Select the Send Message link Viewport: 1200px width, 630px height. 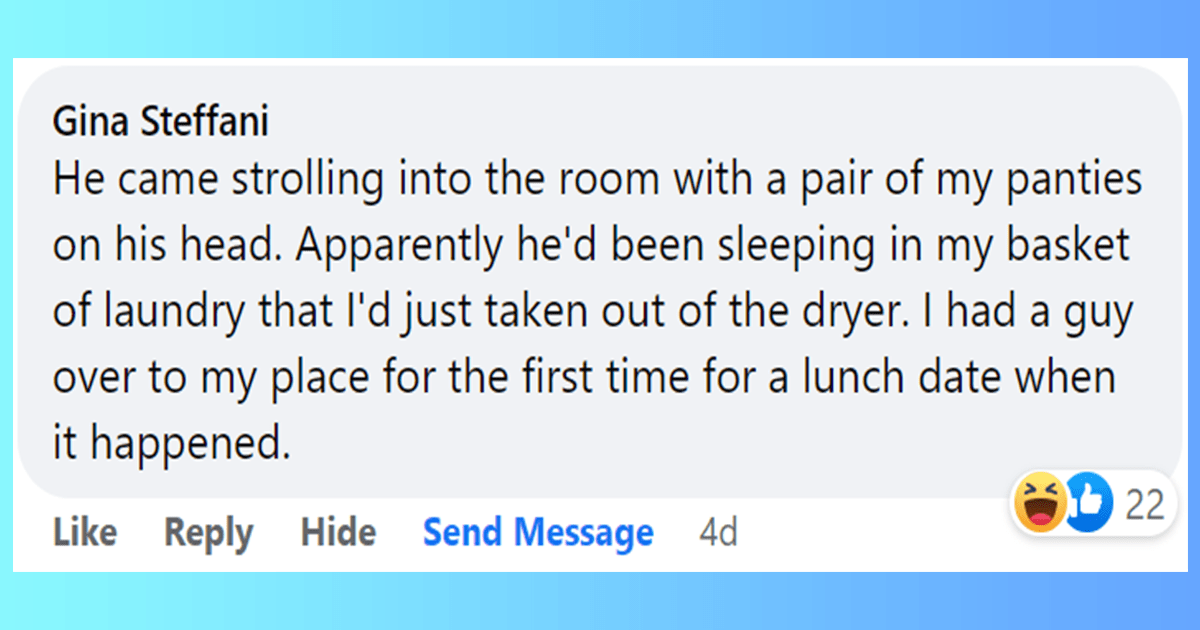pyautogui.click(x=538, y=534)
